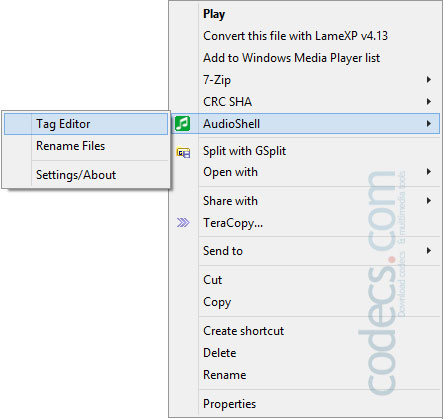Expand the 7-Zip submenu arrow
The height and width of the screenshot is (419, 443).
point(429,80)
